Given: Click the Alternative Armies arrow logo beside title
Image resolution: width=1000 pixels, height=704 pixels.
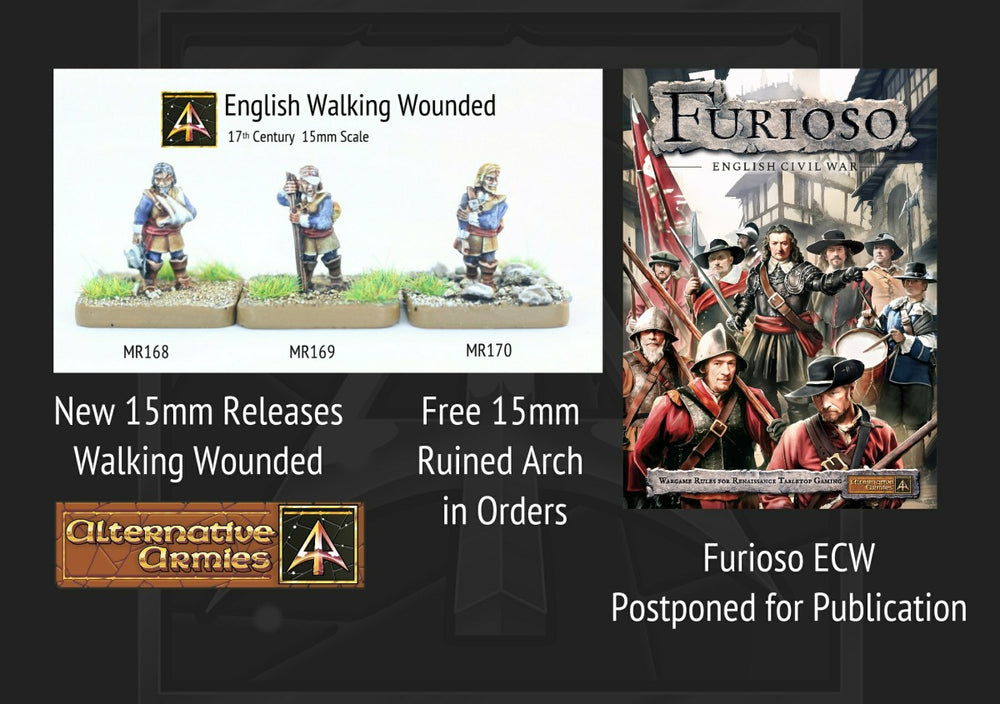Looking at the screenshot, I should pyautogui.click(x=189, y=119).
